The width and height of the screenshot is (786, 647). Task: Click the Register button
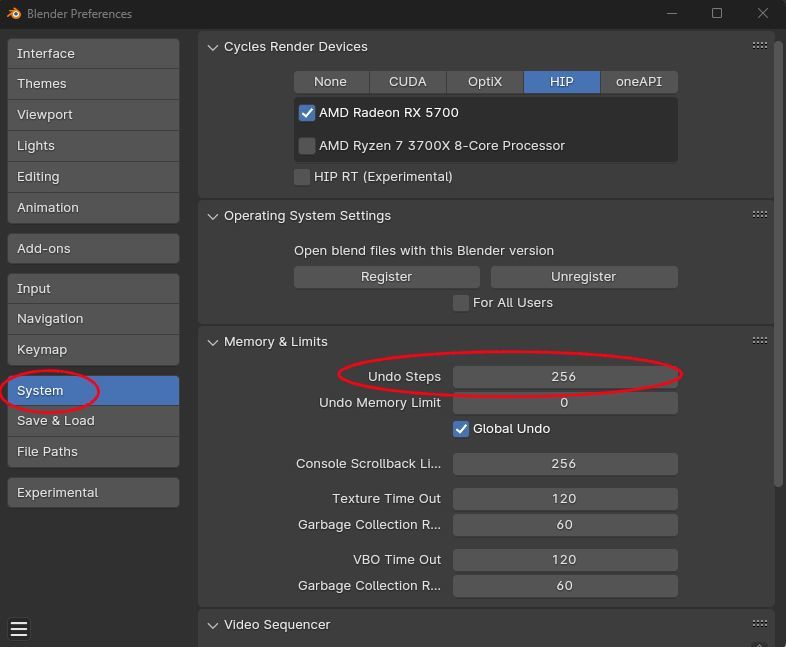386,277
